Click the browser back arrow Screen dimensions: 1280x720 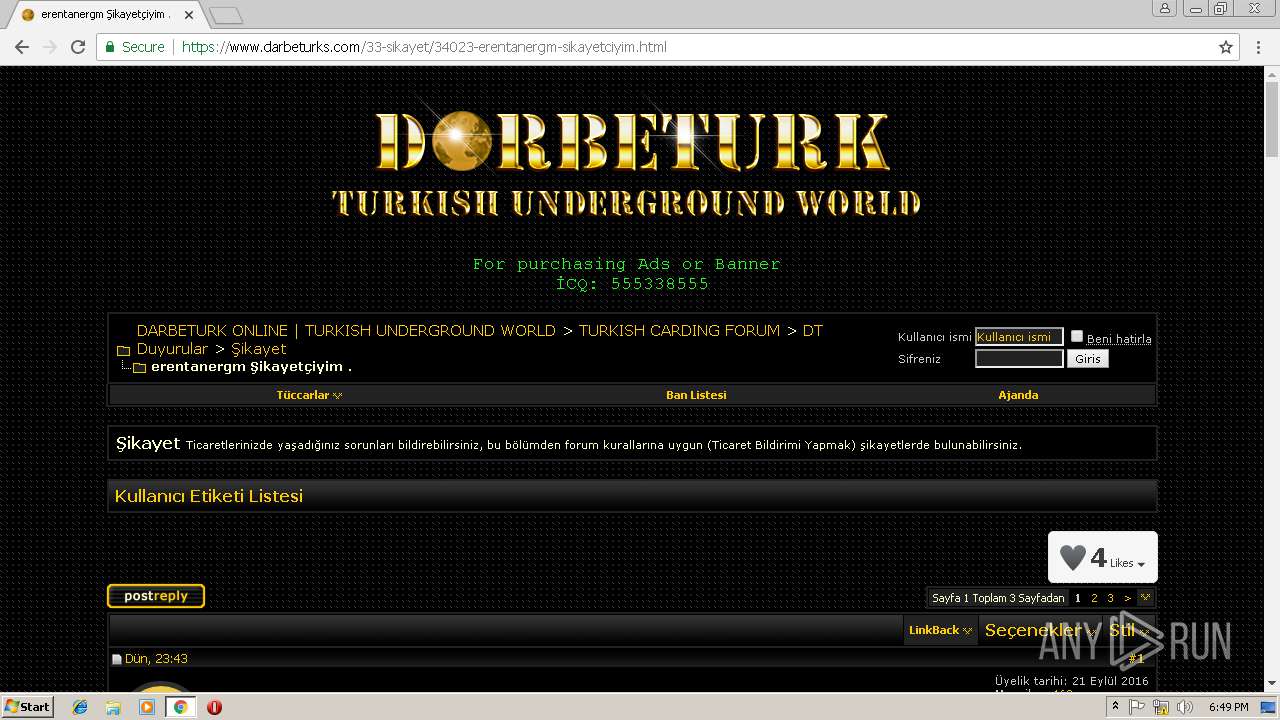21,47
